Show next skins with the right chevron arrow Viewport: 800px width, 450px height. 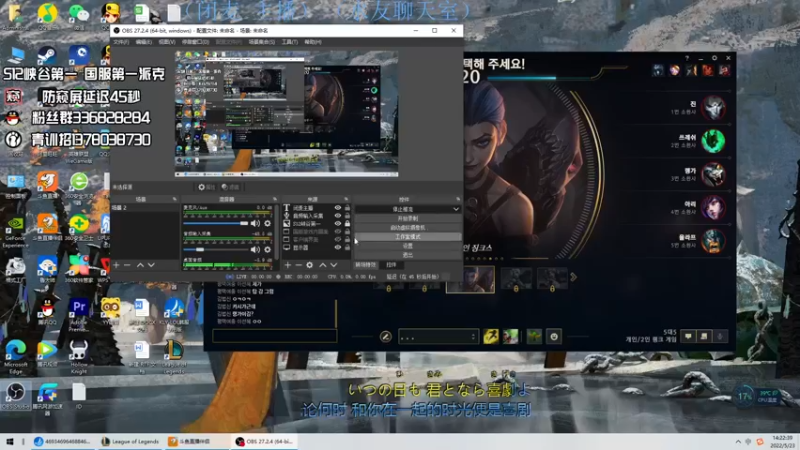point(574,277)
